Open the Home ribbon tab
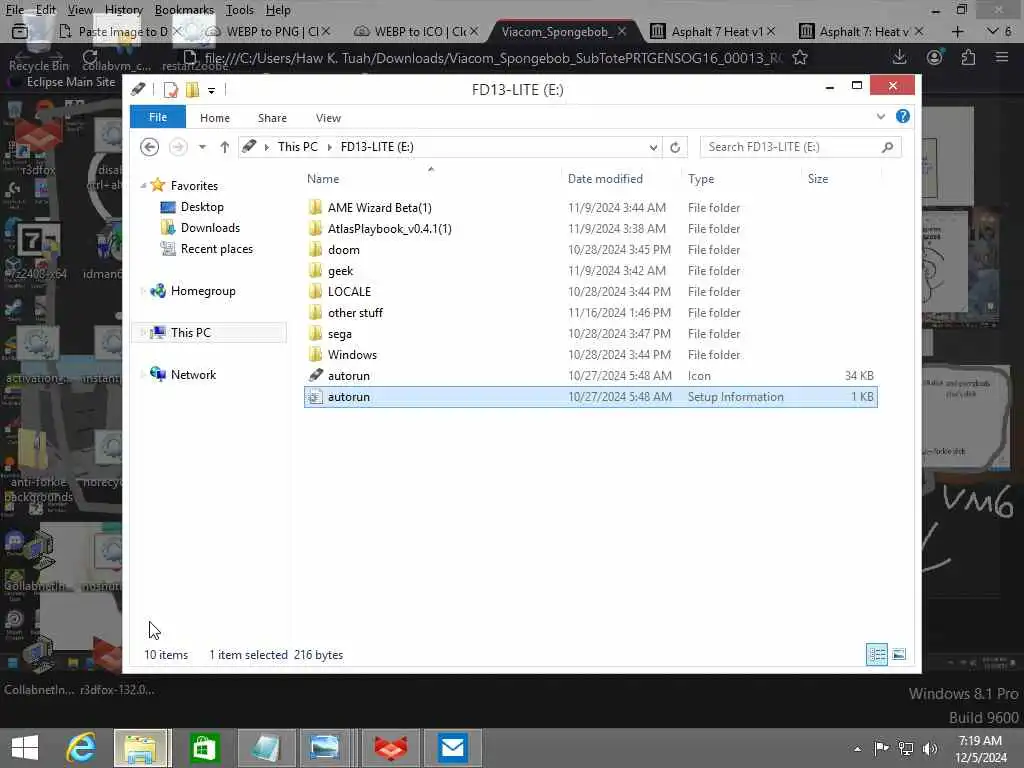The width and height of the screenshot is (1024, 768). [215, 118]
